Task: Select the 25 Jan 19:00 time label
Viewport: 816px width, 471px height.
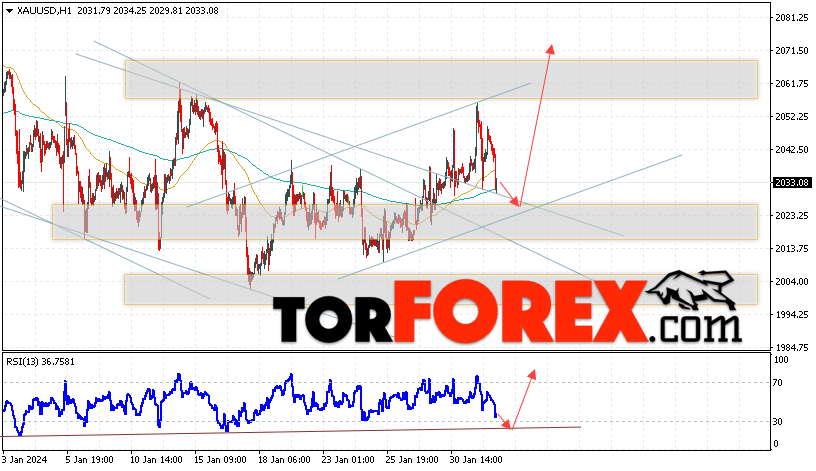Action: tap(412, 460)
